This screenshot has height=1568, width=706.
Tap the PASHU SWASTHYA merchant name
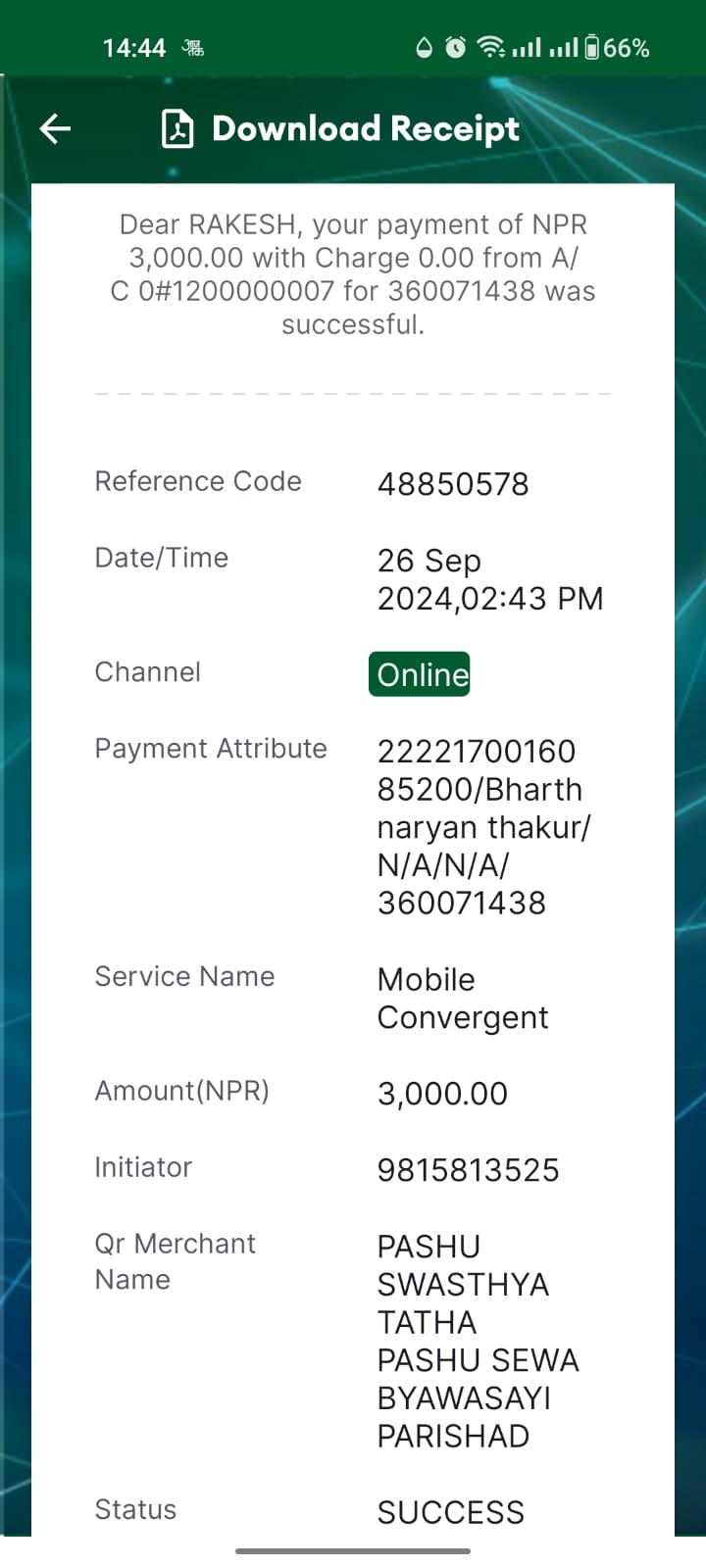(479, 1341)
